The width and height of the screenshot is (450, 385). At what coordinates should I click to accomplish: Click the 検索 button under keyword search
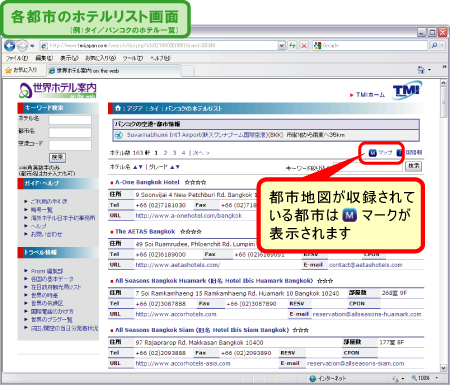58,157
